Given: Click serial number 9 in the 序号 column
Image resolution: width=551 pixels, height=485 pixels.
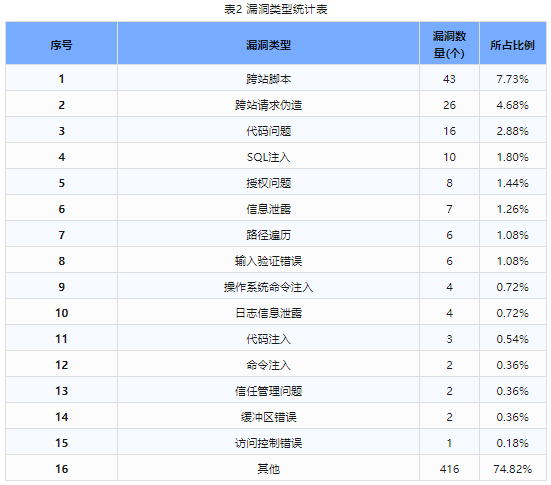Looking at the screenshot, I should [x=61, y=287].
